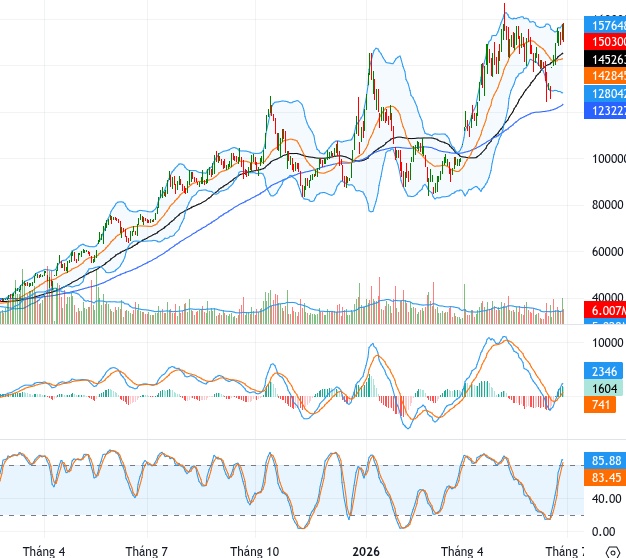
Task: Click the black 145263 moving average label
Action: pos(605,59)
